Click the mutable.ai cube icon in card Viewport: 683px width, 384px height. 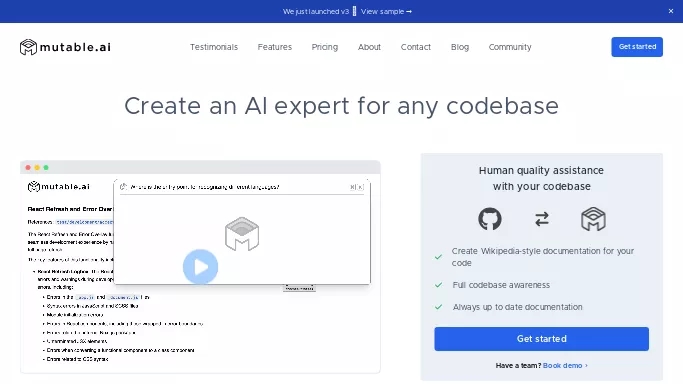tap(593, 219)
